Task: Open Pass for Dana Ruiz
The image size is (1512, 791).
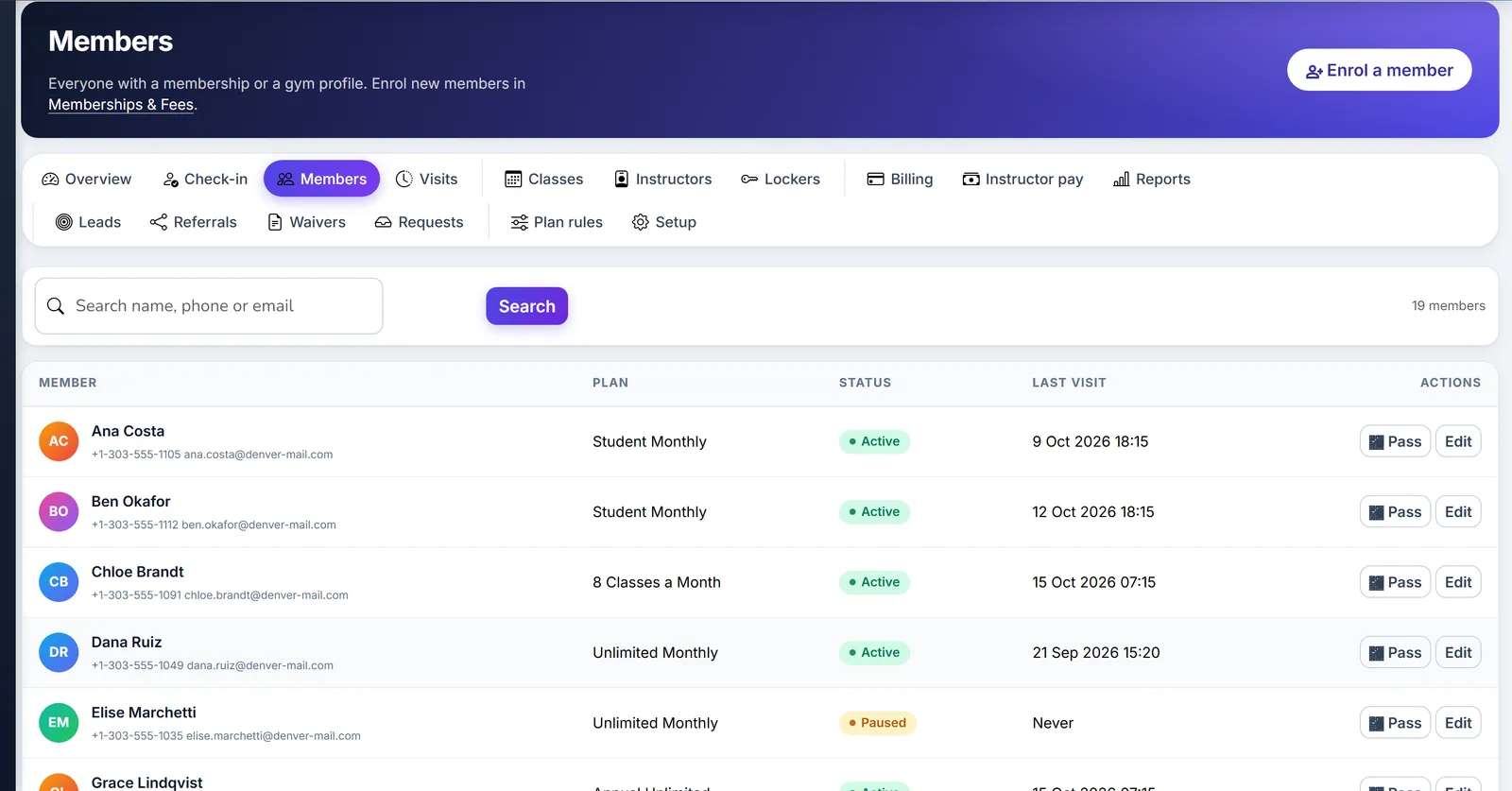Action: [1395, 652]
